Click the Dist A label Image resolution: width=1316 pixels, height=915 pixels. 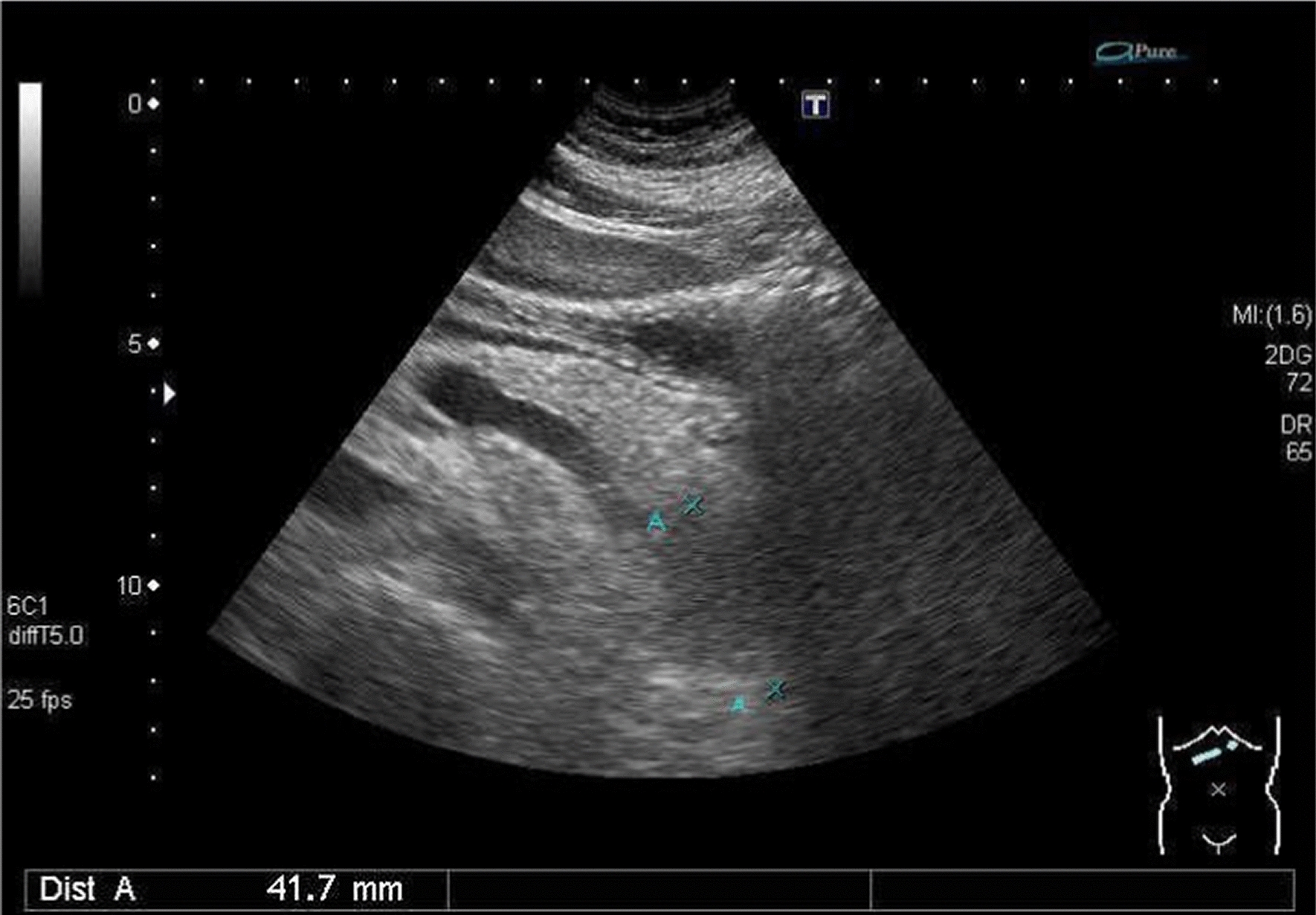point(87,889)
